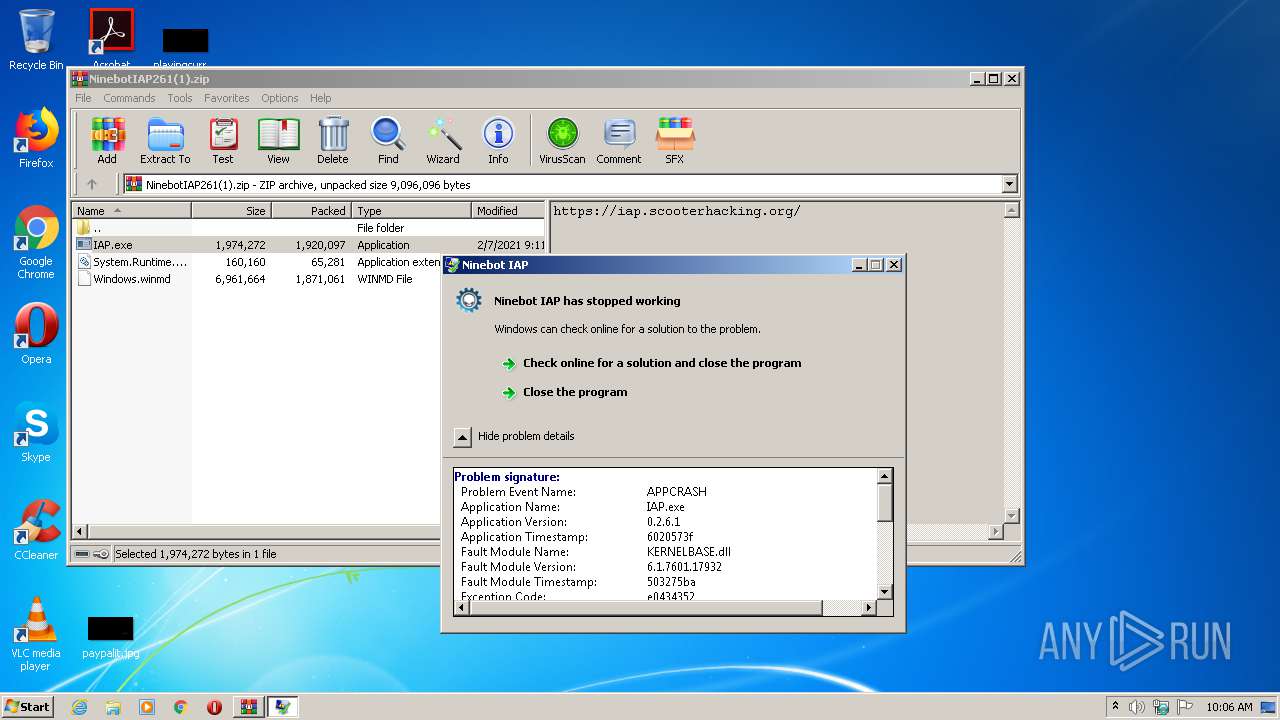The image size is (1280, 720).
Task: Sort files by Name column
Action: click(x=132, y=210)
